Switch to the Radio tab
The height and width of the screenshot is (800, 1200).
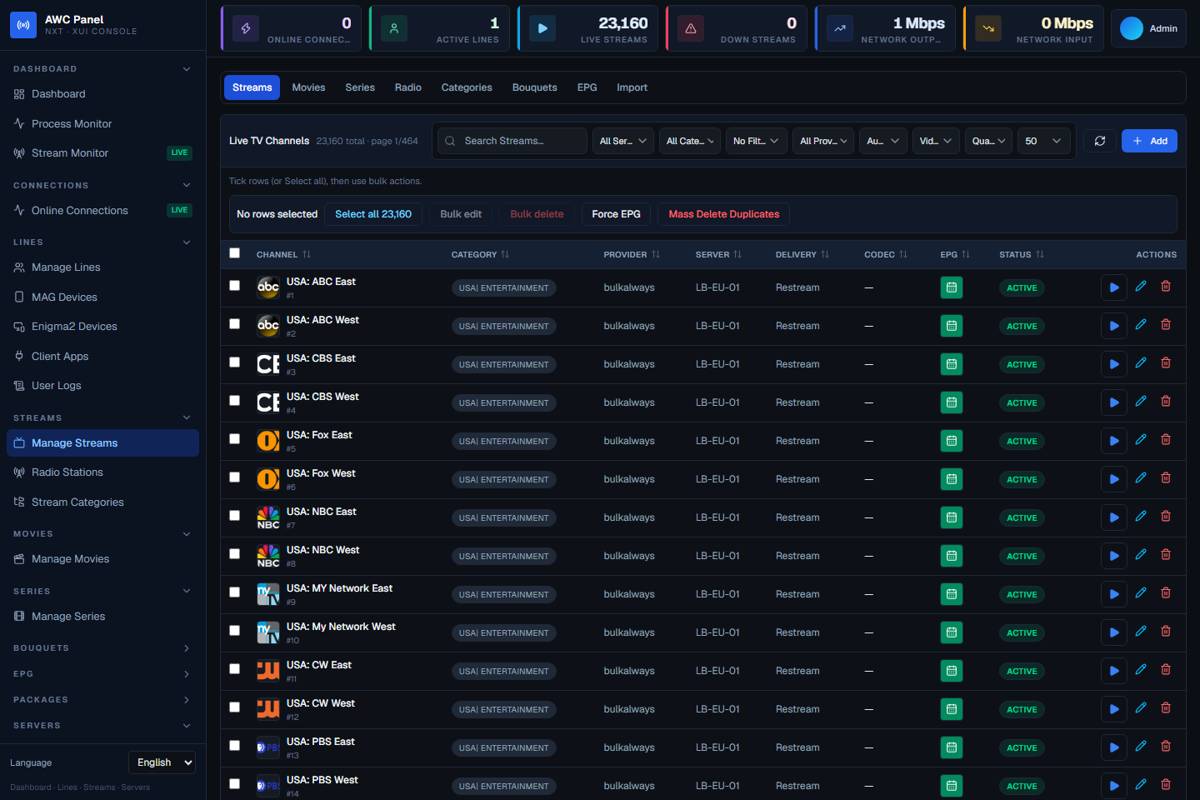(408, 87)
